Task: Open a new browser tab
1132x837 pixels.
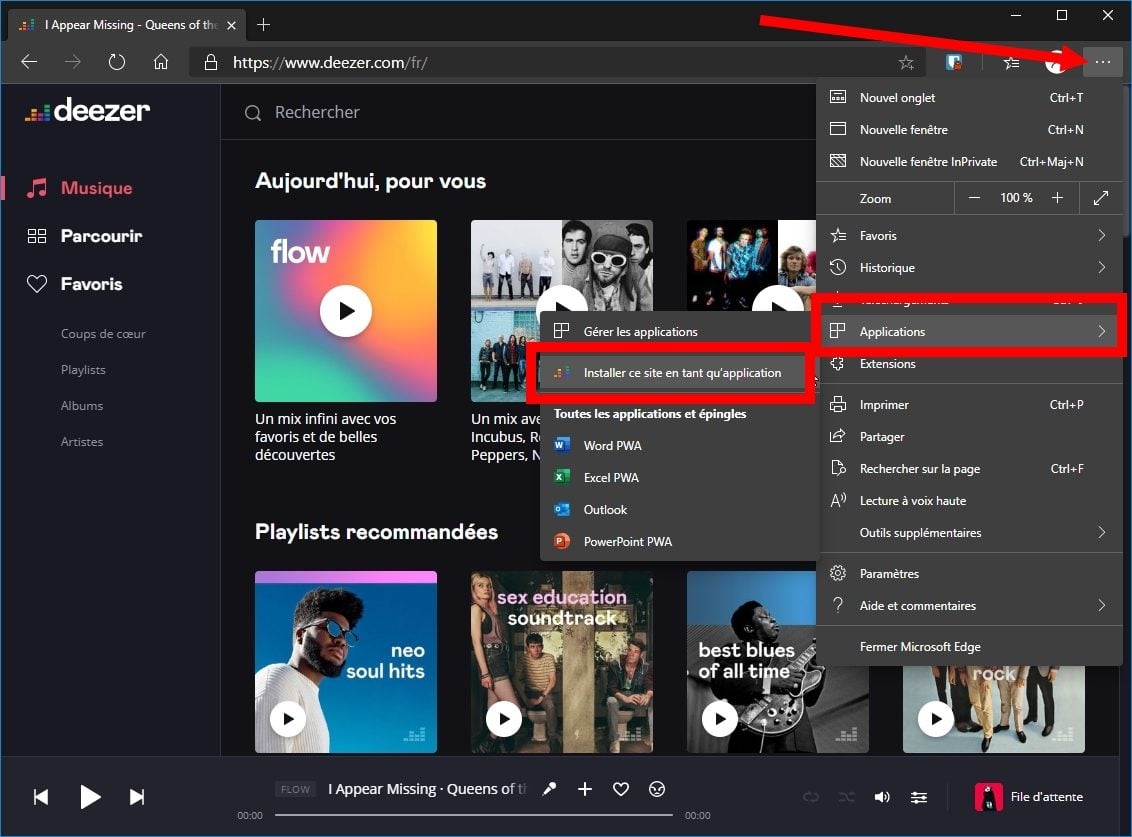Action: point(264,25)
